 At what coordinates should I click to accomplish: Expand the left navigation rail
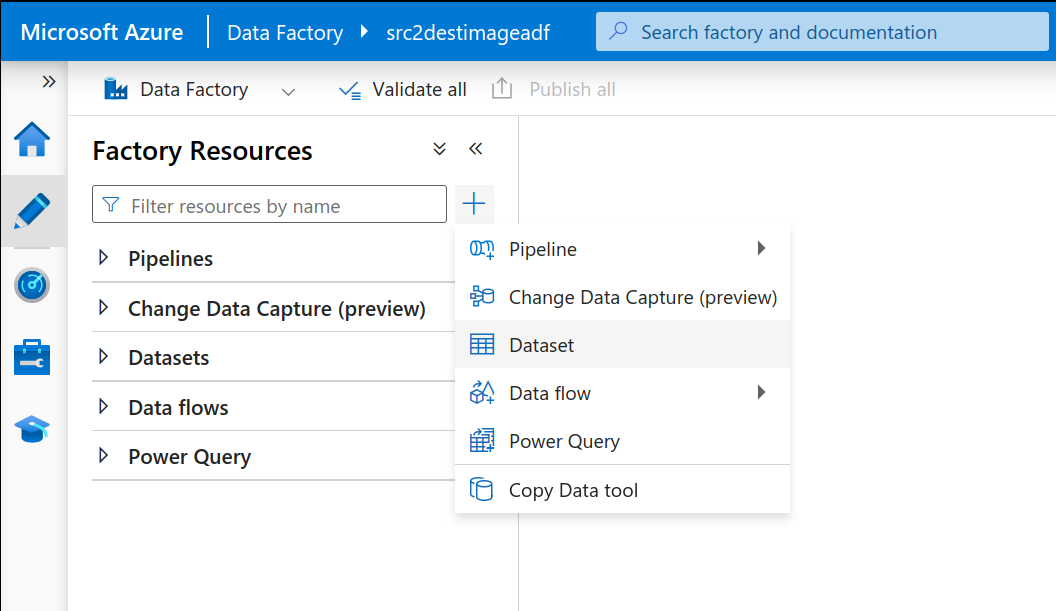(48, 82)
